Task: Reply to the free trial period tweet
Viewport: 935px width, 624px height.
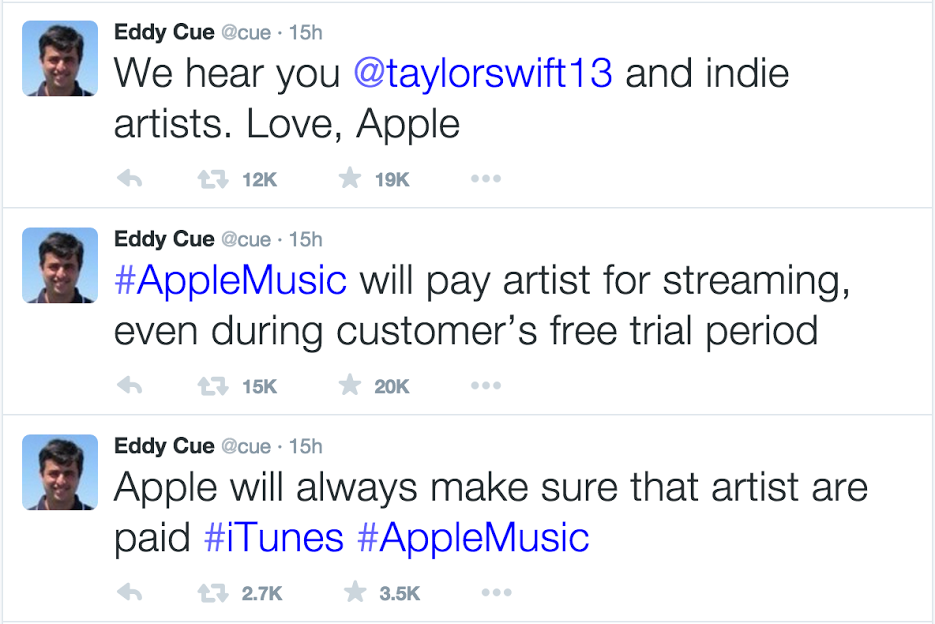Action: 129,385
